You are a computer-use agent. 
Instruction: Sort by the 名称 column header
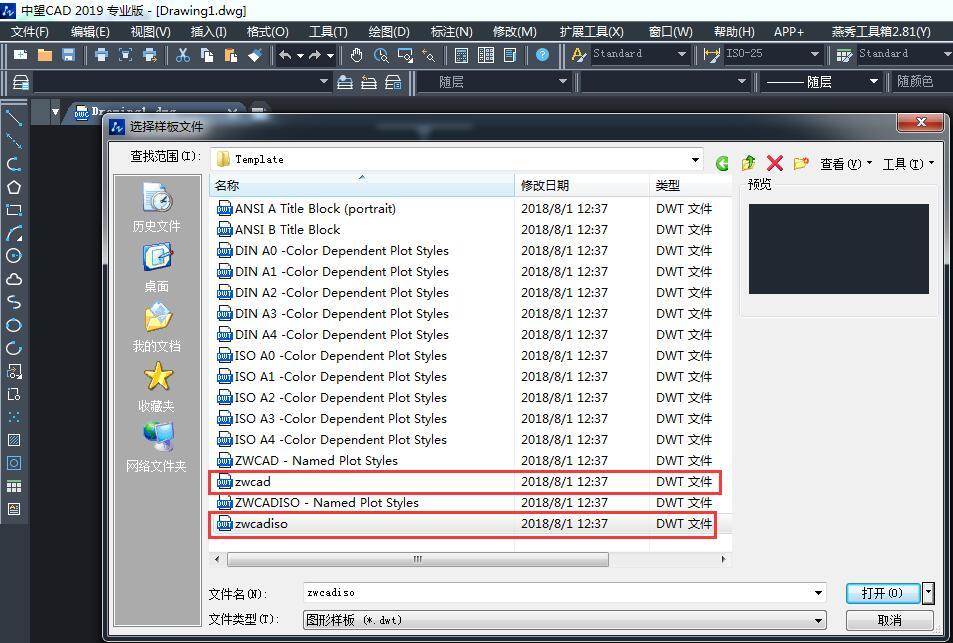(362, 185)
